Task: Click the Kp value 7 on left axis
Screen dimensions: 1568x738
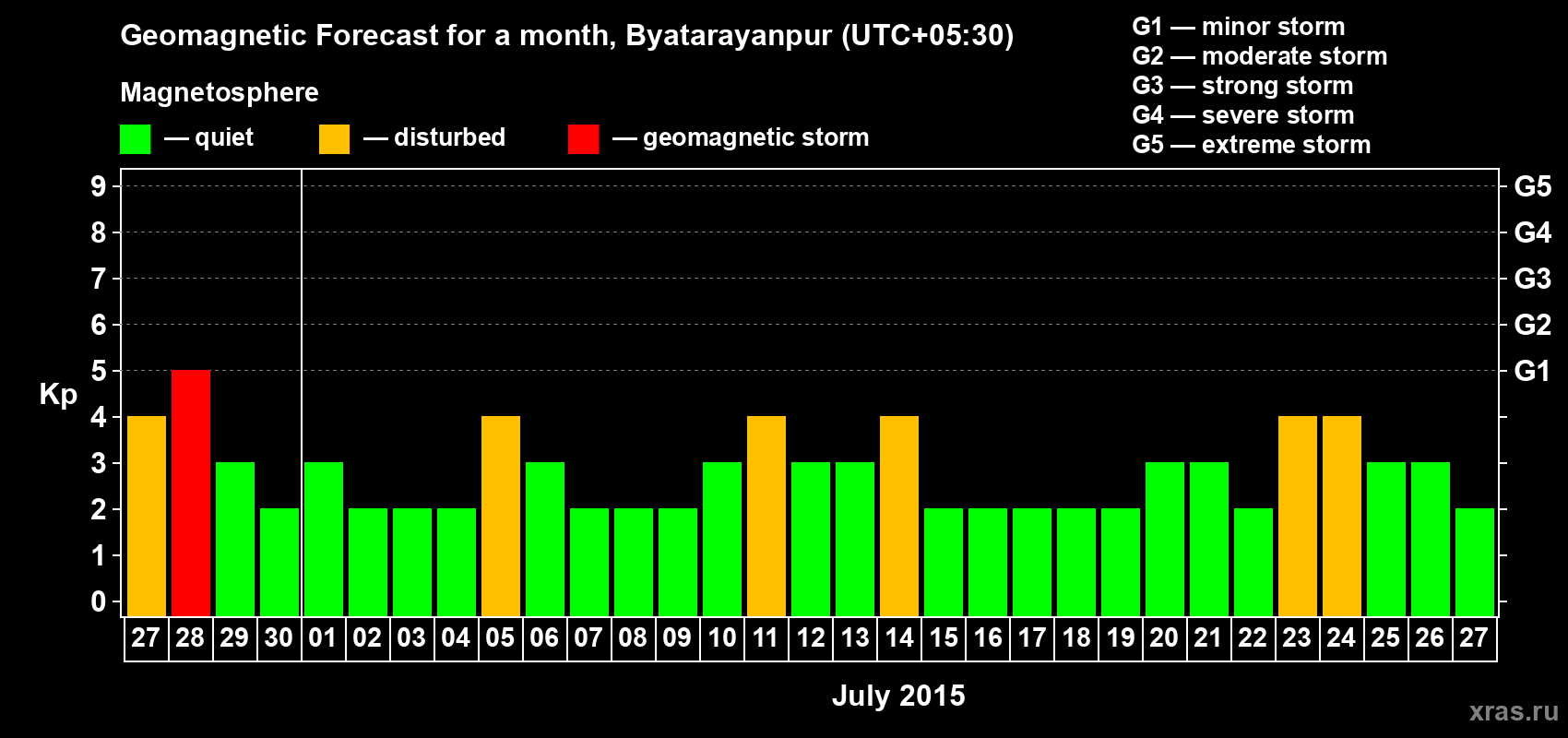Action: coord(99,279)
